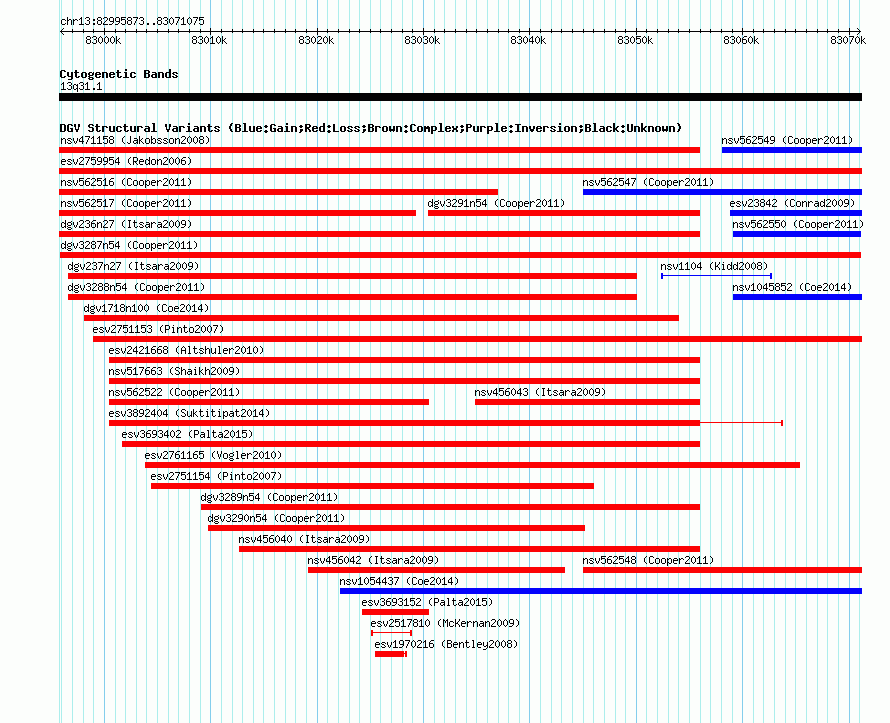
Task: Click the blue nsv562547 gain bar
Action: click(722, 192)
